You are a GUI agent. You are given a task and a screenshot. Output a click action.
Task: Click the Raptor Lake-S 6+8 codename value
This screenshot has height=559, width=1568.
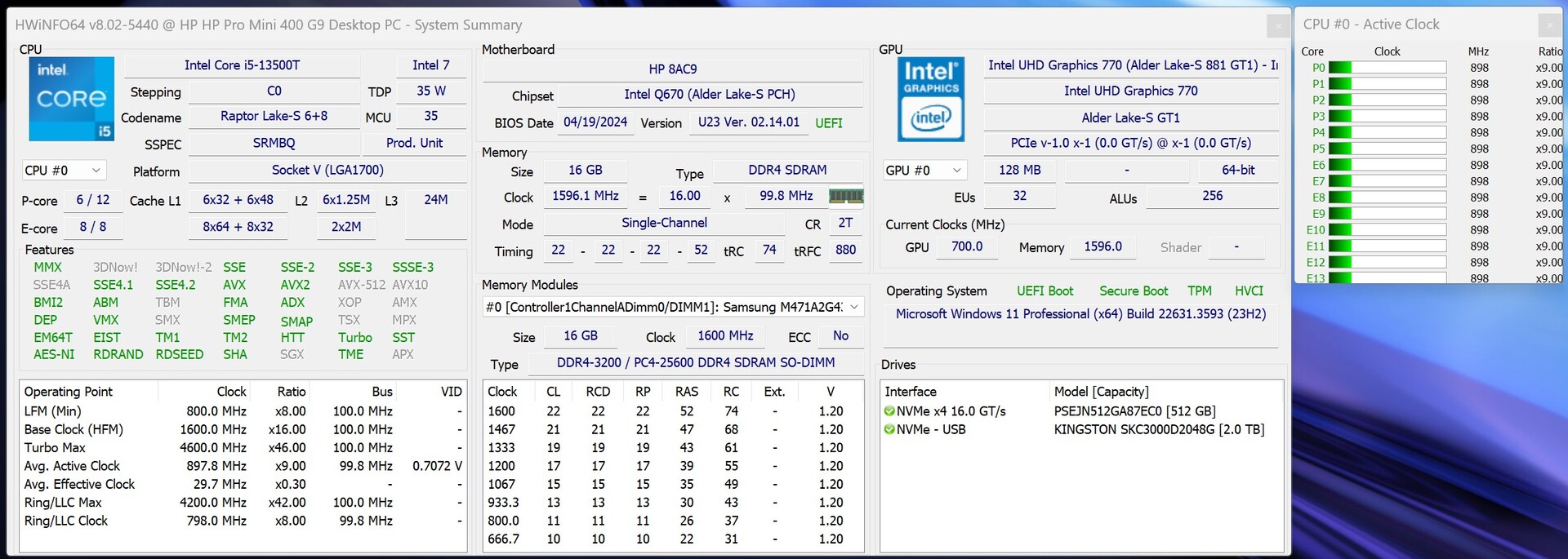point(274,116)
